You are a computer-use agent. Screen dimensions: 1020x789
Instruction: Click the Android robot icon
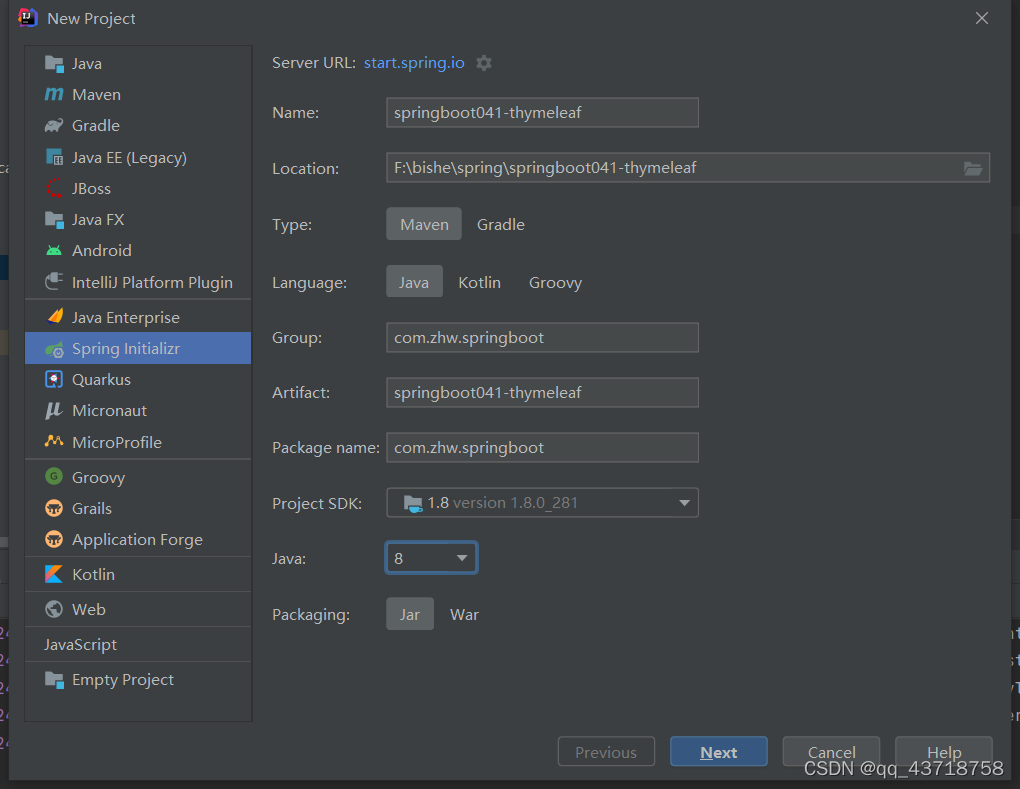coord(54,250)
